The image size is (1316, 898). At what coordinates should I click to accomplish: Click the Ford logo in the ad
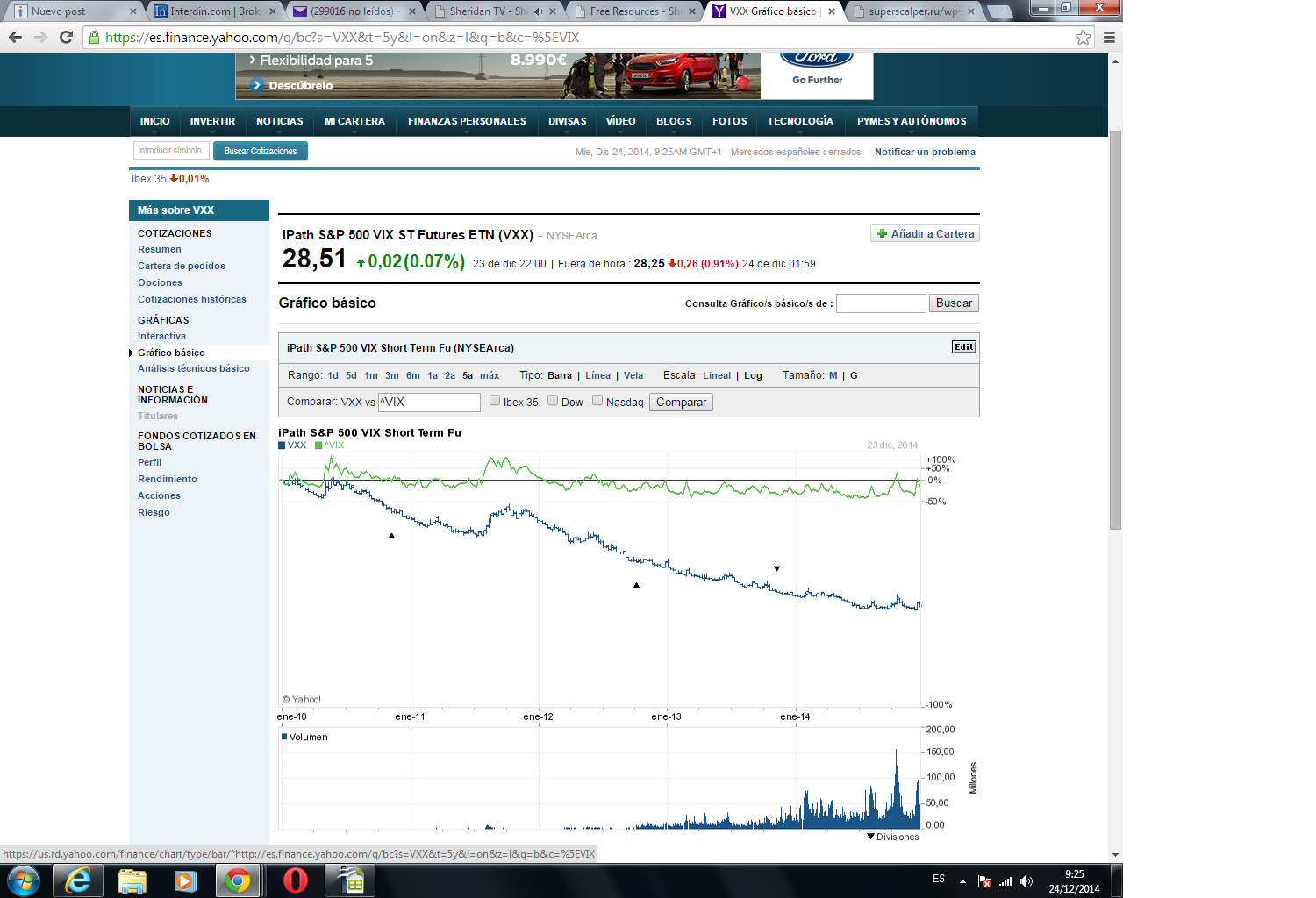(x=817, y=59)
